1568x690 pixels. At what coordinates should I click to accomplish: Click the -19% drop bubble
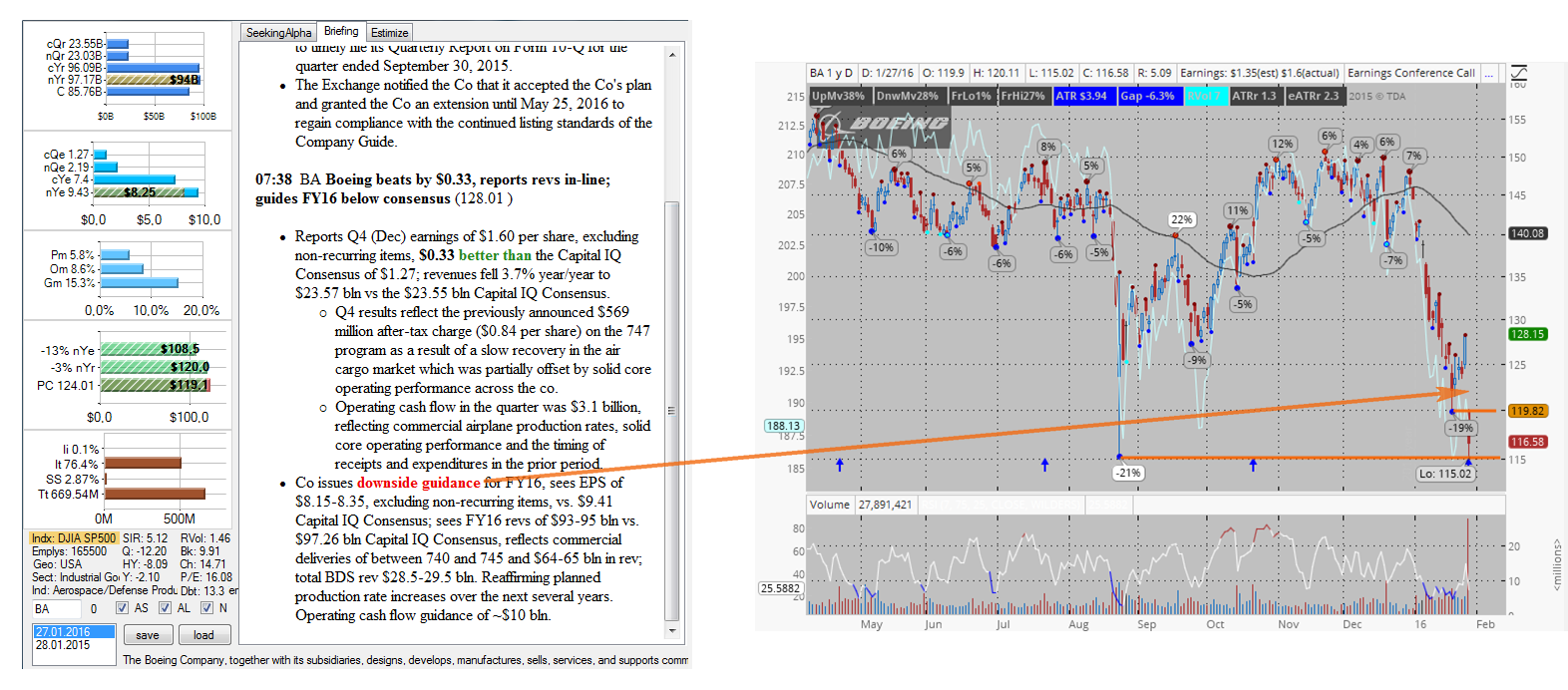coord(1461,428)
